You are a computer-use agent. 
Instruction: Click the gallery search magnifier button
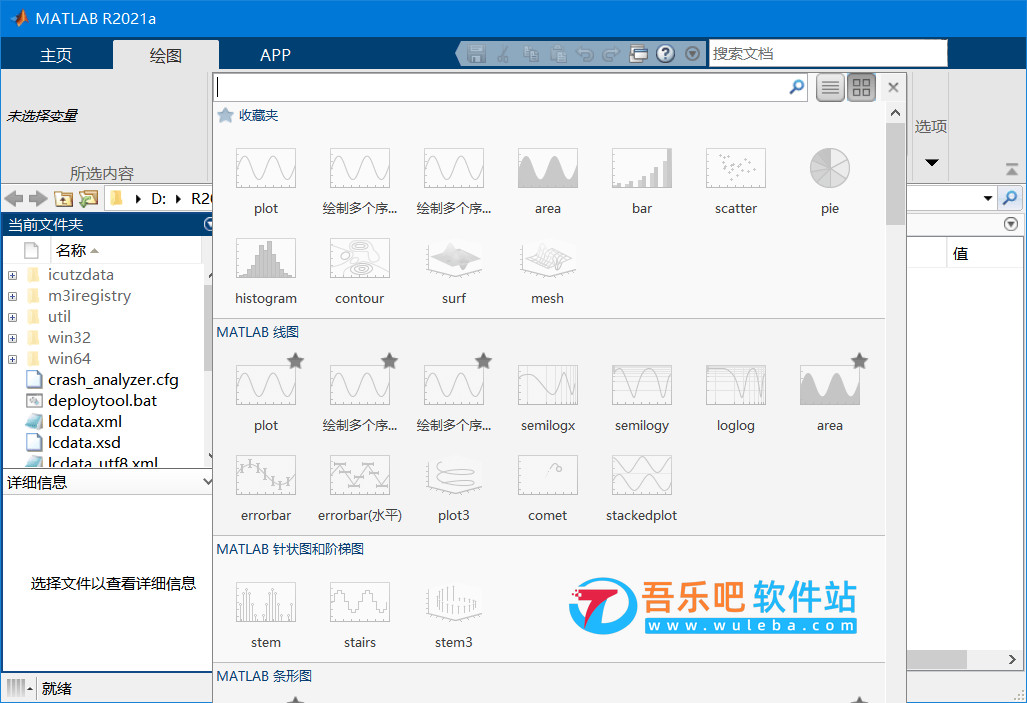[x=796, y=87]
